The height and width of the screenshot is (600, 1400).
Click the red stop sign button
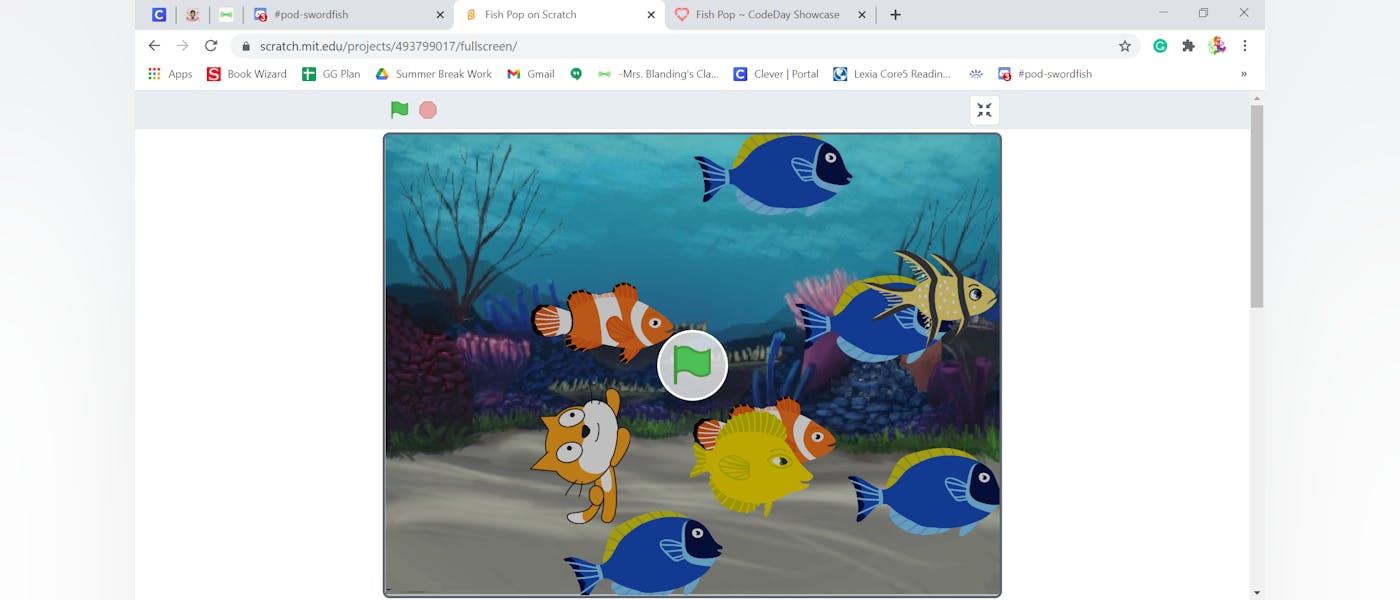428,110
